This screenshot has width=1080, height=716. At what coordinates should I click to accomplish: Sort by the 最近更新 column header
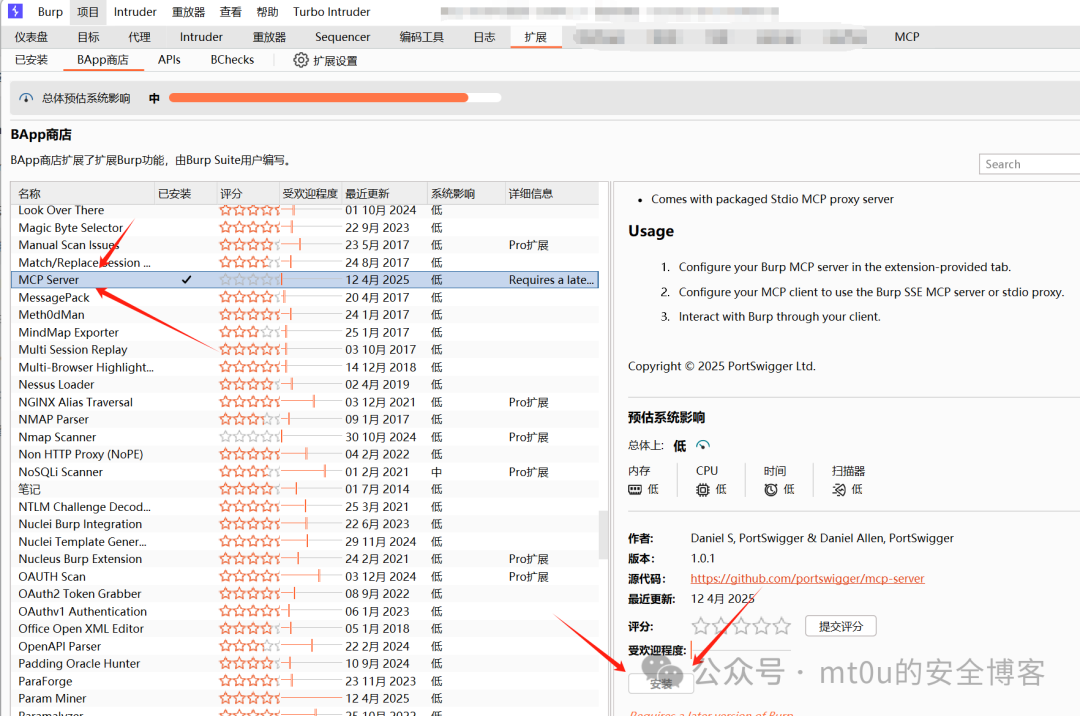(x=384, y=193)
